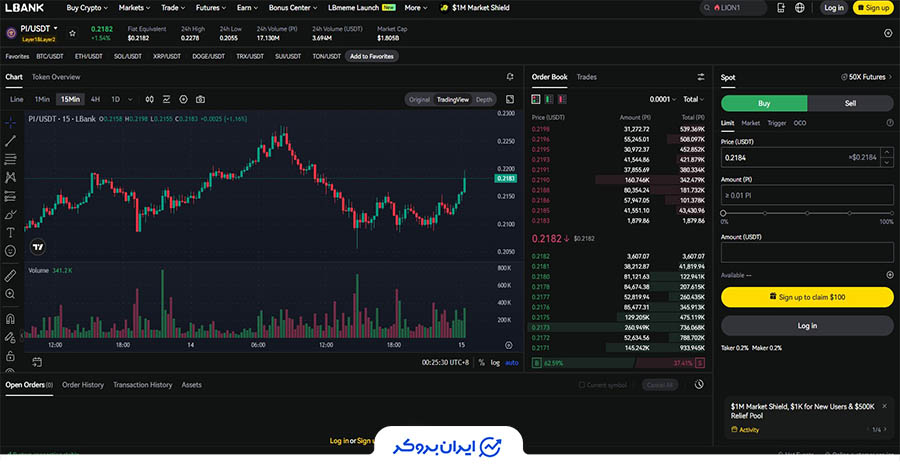Click the zoom-in magnifier tool

click(10, 294)
